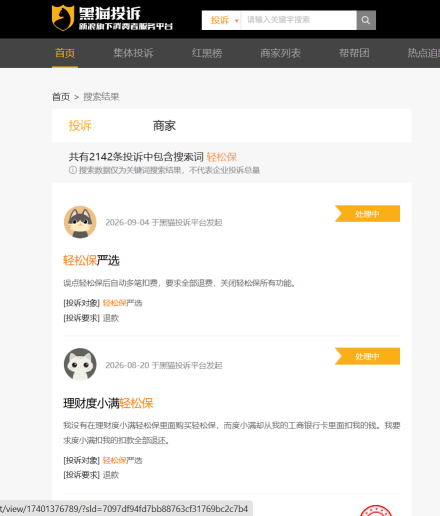
Task: Click the 2026-09-04 complaint date text
Action: pos(164,222)
